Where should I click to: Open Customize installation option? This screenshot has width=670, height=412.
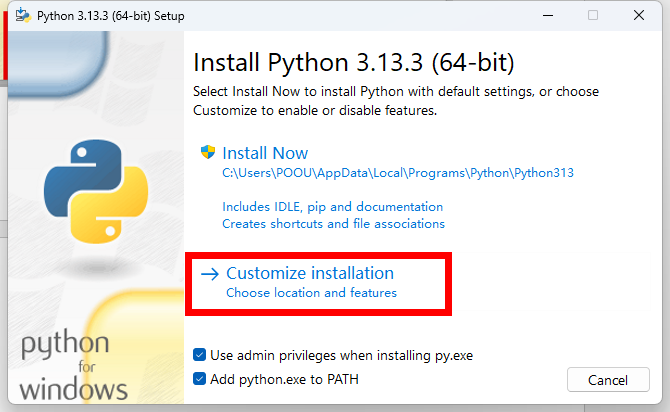click(x=310, y=273)
